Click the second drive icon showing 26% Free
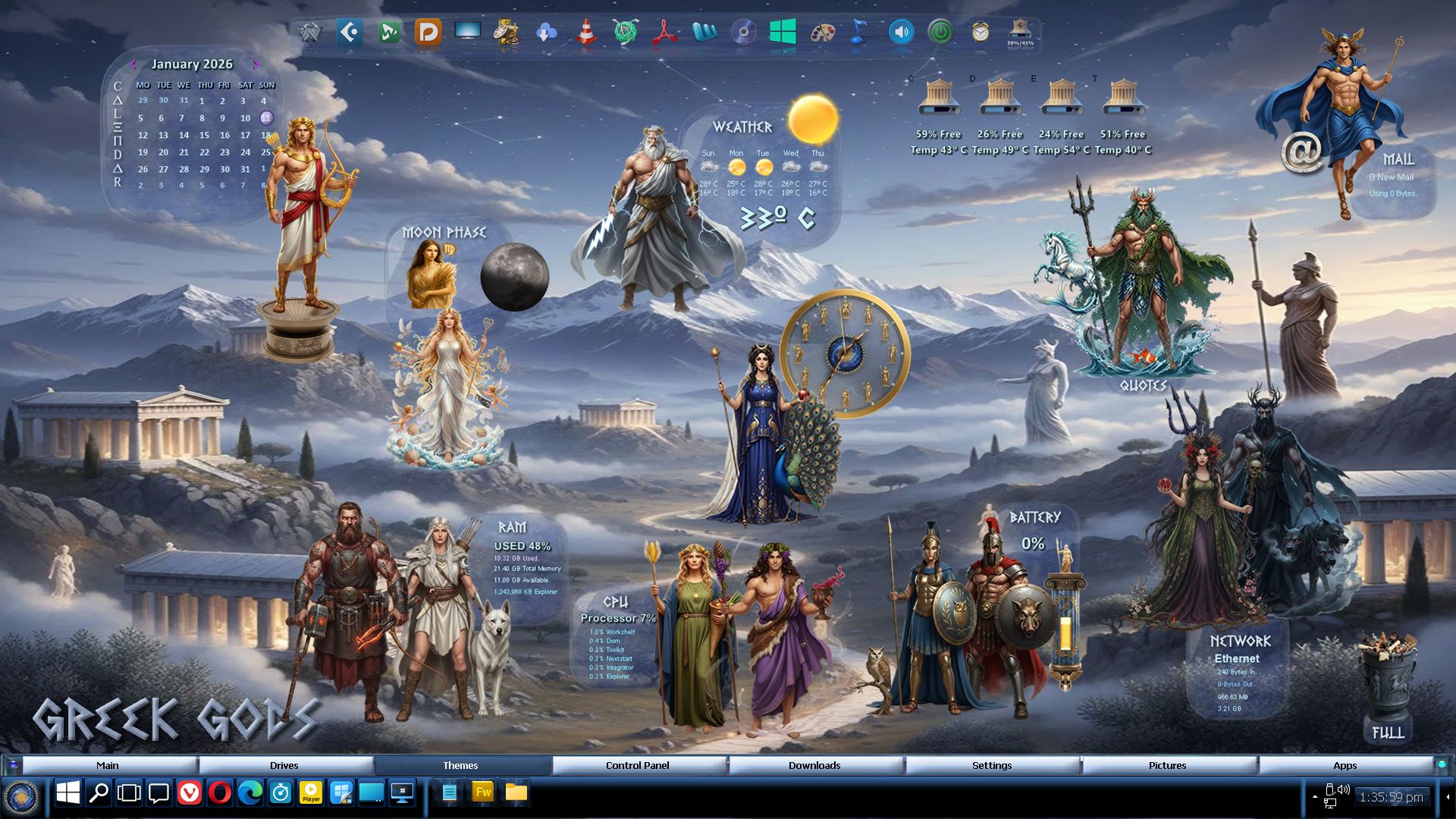The image size is (1456, 819). [x=999, y=97]
